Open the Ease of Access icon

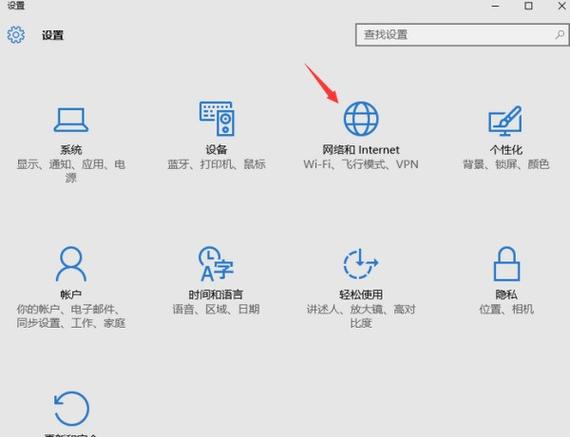tap(361, 264)
